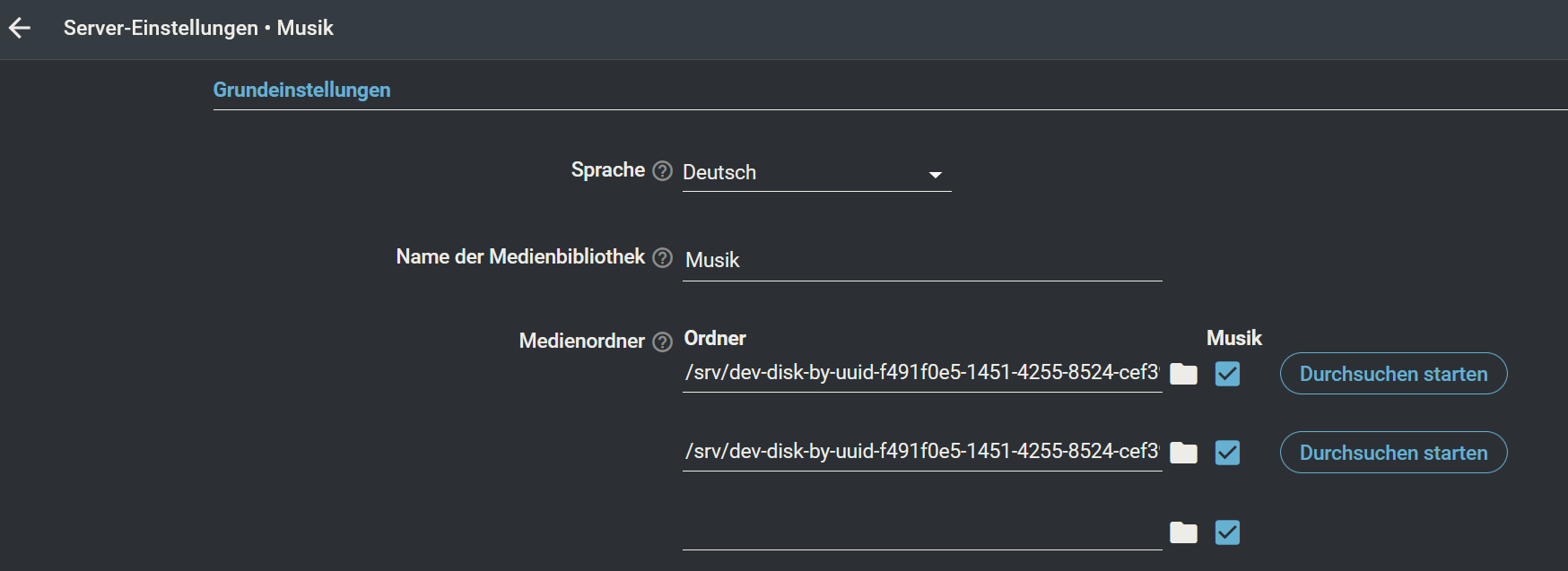Focus the Name der Medienbibliothek field
The width and height of the screenshot is (1568, 571).
(921, 261)
